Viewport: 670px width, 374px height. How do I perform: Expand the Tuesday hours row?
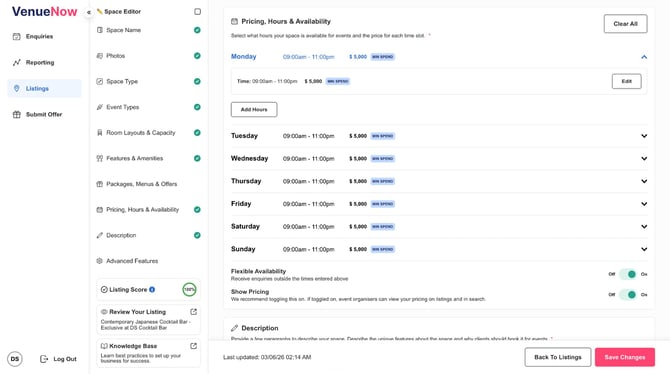[x=644, y=136]
